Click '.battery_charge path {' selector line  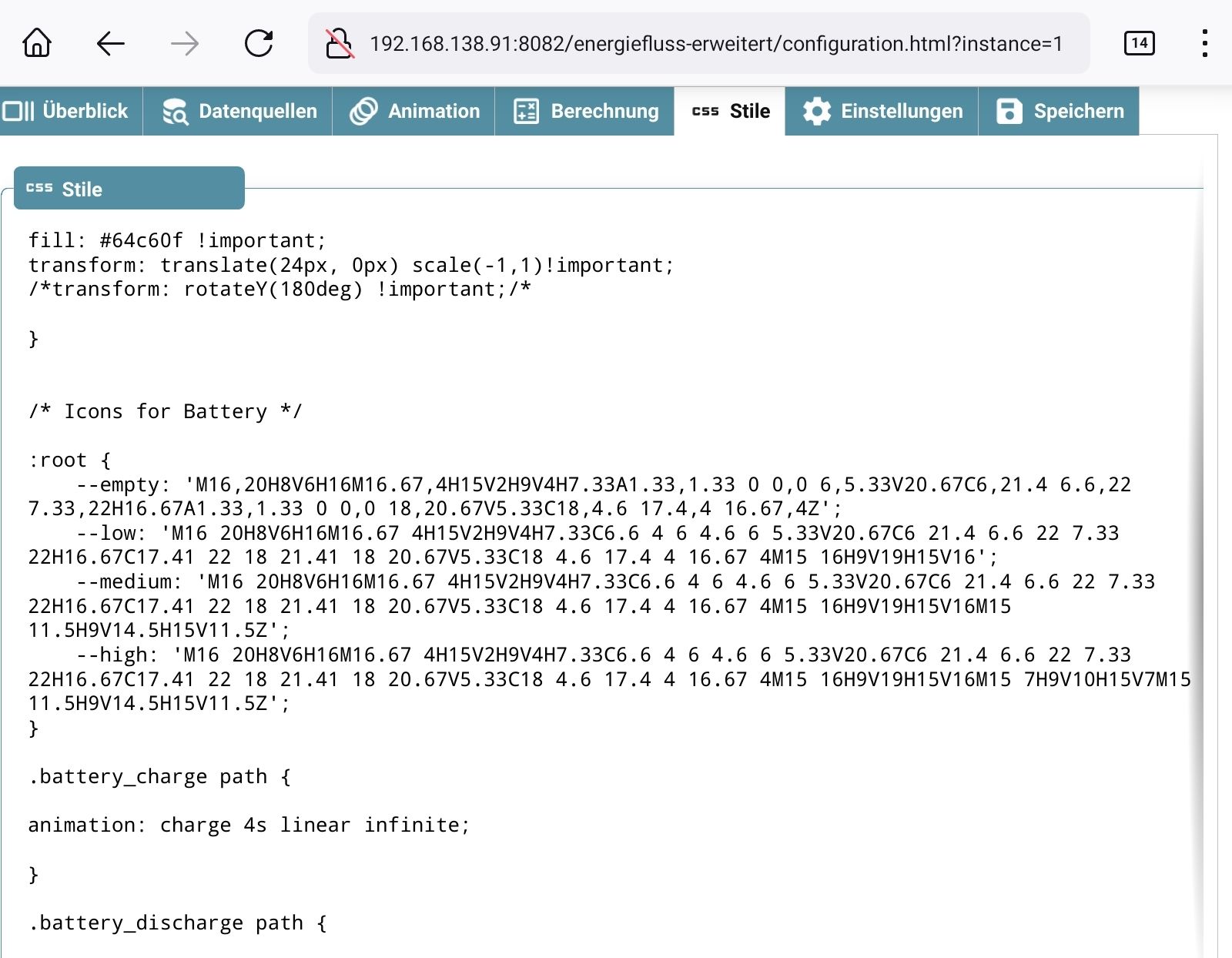click(x=160, y=776)
